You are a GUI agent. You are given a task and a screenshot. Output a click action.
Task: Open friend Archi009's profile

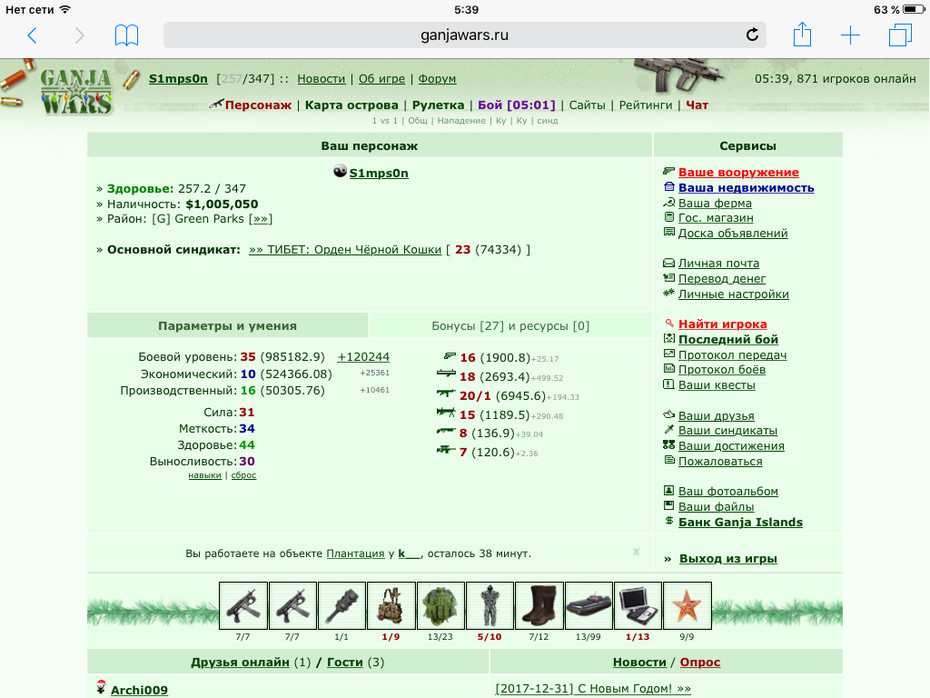[x=139, y=690]
